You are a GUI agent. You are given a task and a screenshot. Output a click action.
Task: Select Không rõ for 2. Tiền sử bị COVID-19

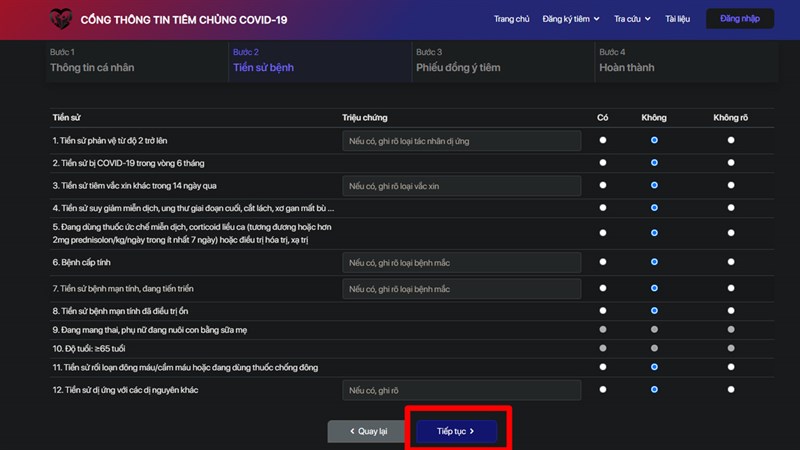click(731, 163)
